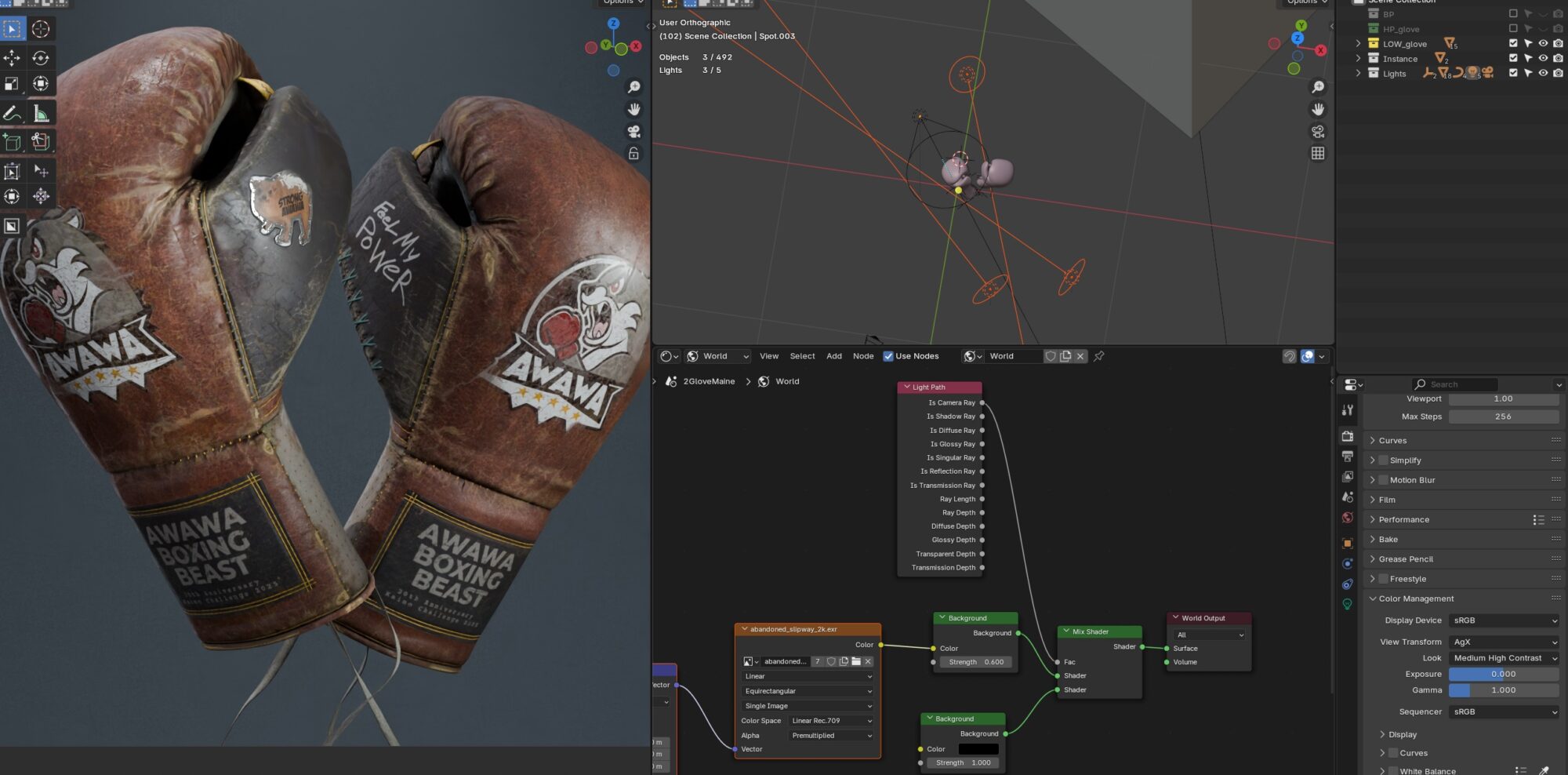Open the Output properties tab

point(1348,457)
